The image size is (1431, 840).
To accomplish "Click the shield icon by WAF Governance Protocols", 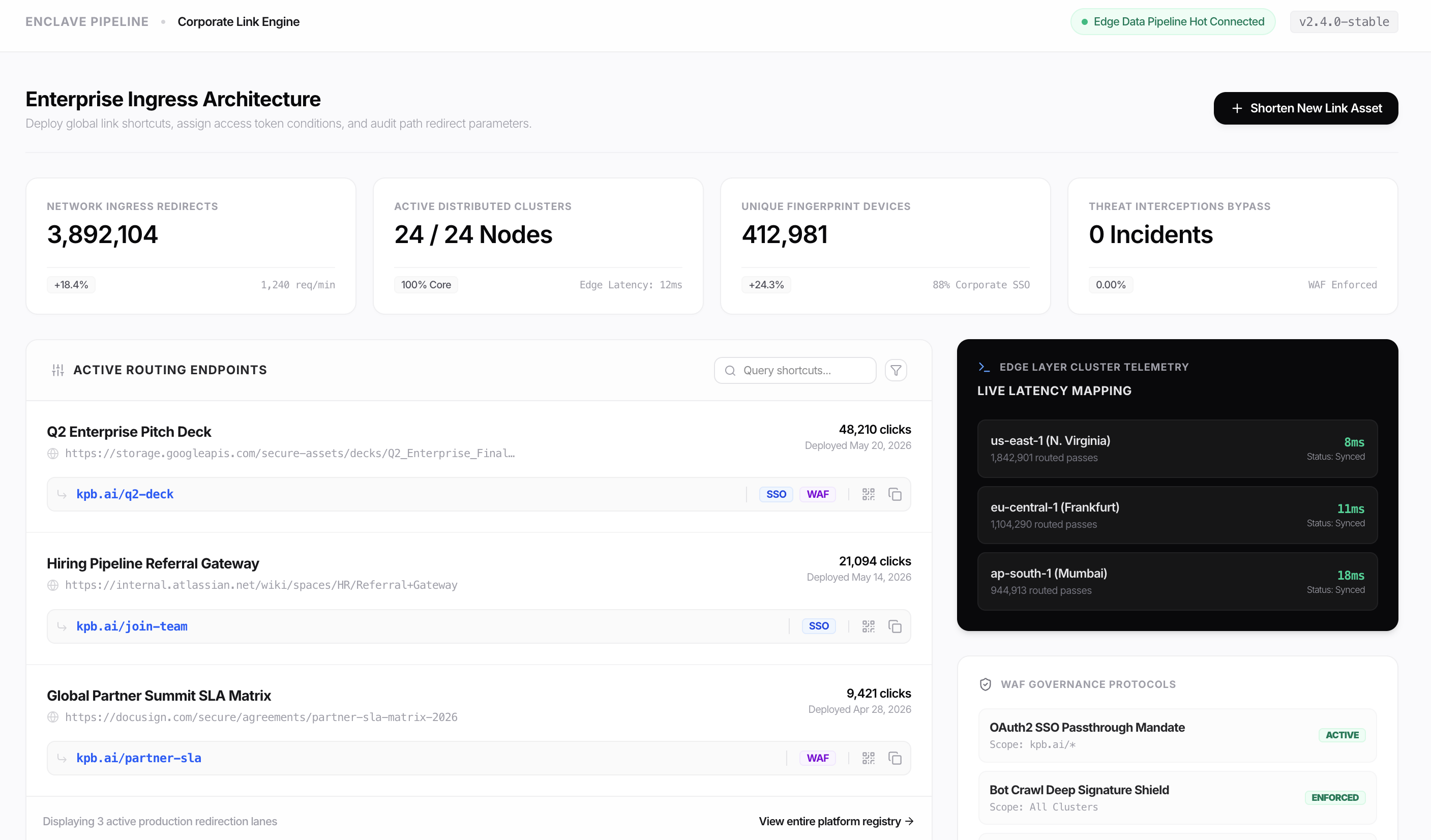I will coord(985,684).
